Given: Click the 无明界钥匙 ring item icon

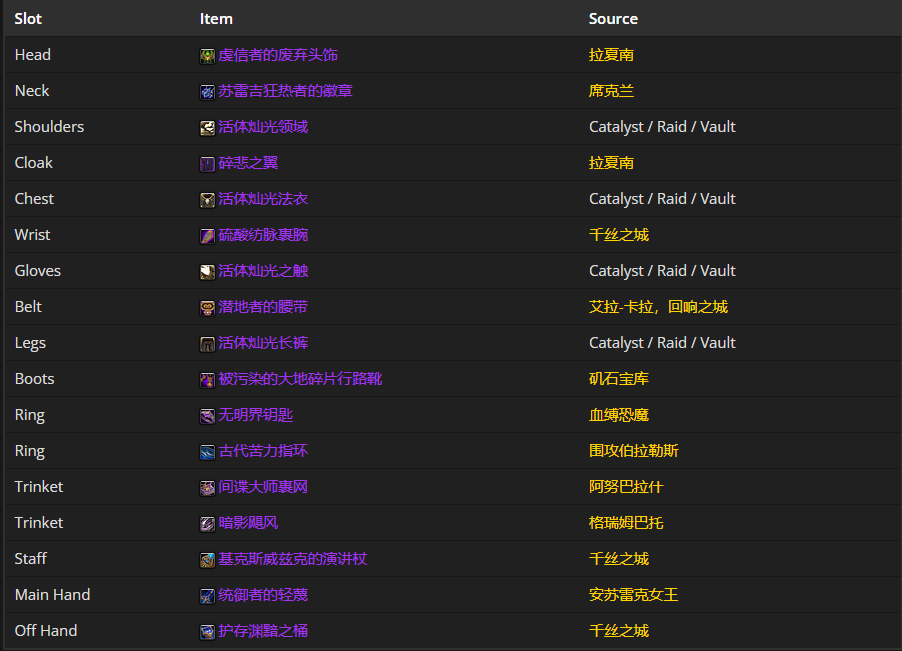Looking at the screenshot, I should pos(206,415).
